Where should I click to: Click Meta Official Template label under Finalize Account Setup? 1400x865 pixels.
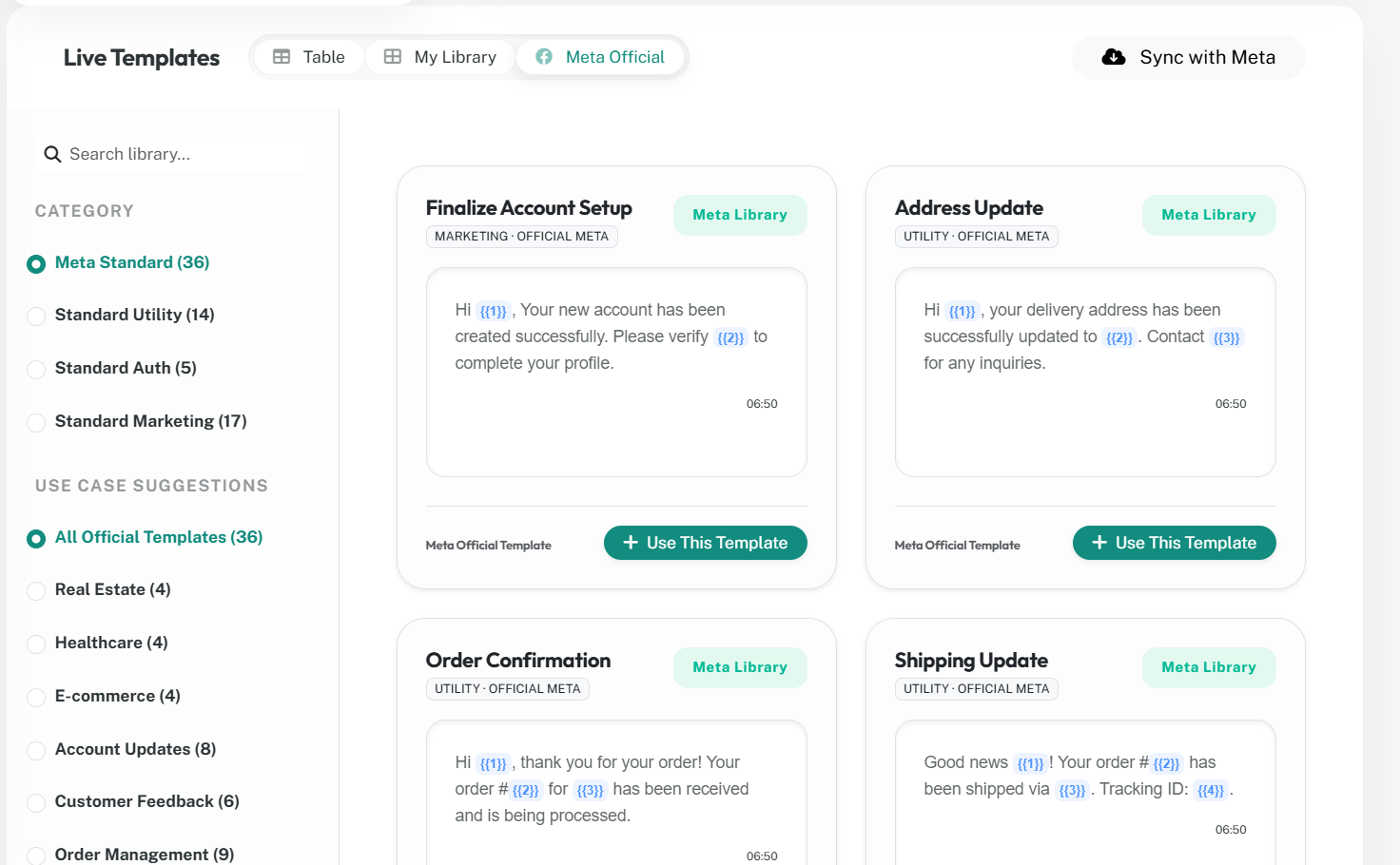point(489,545)
